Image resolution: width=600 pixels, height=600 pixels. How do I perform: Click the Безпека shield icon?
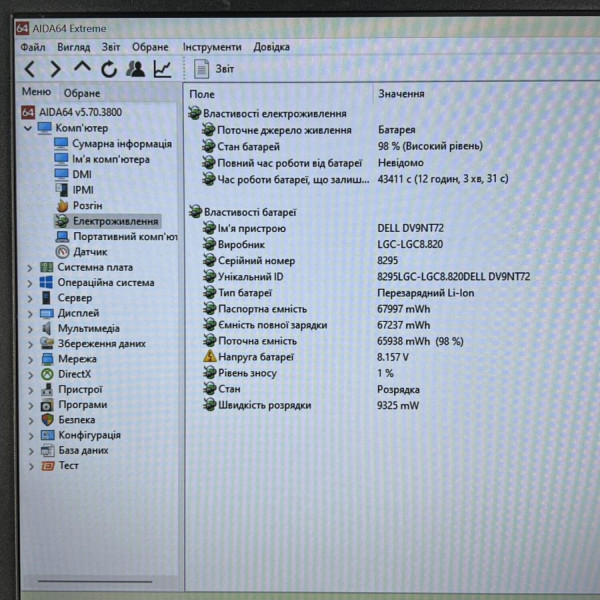pos(47,420)
